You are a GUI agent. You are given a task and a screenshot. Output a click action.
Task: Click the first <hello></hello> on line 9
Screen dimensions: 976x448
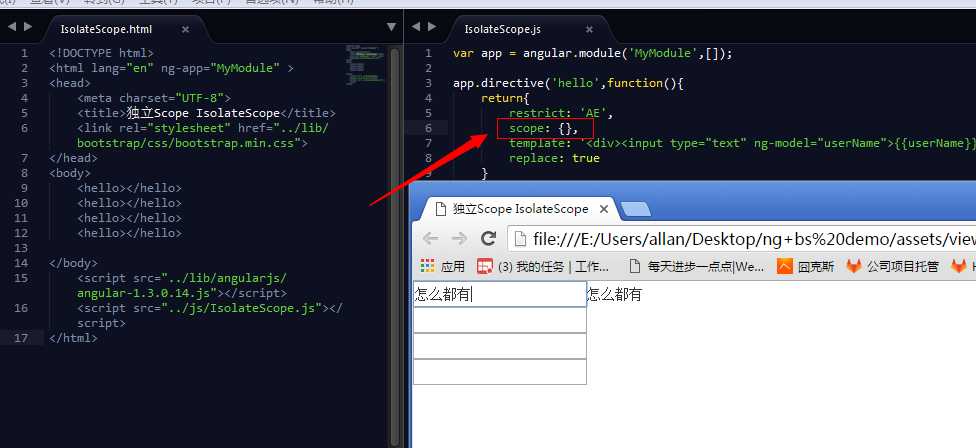click(x=129, y=187)
